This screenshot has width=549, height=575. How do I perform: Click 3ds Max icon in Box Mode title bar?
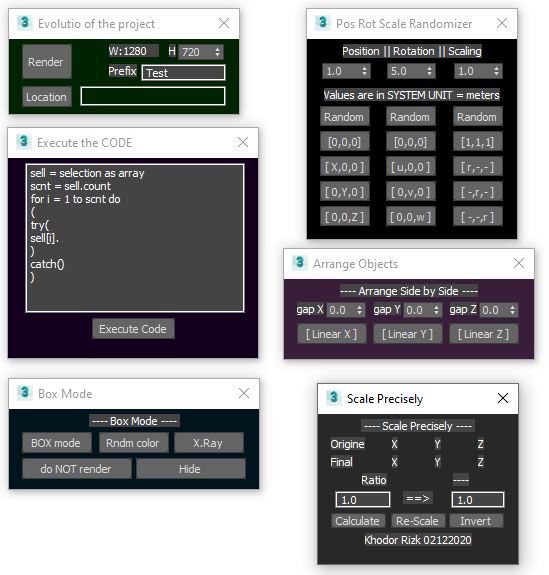[x=24, y=393]
